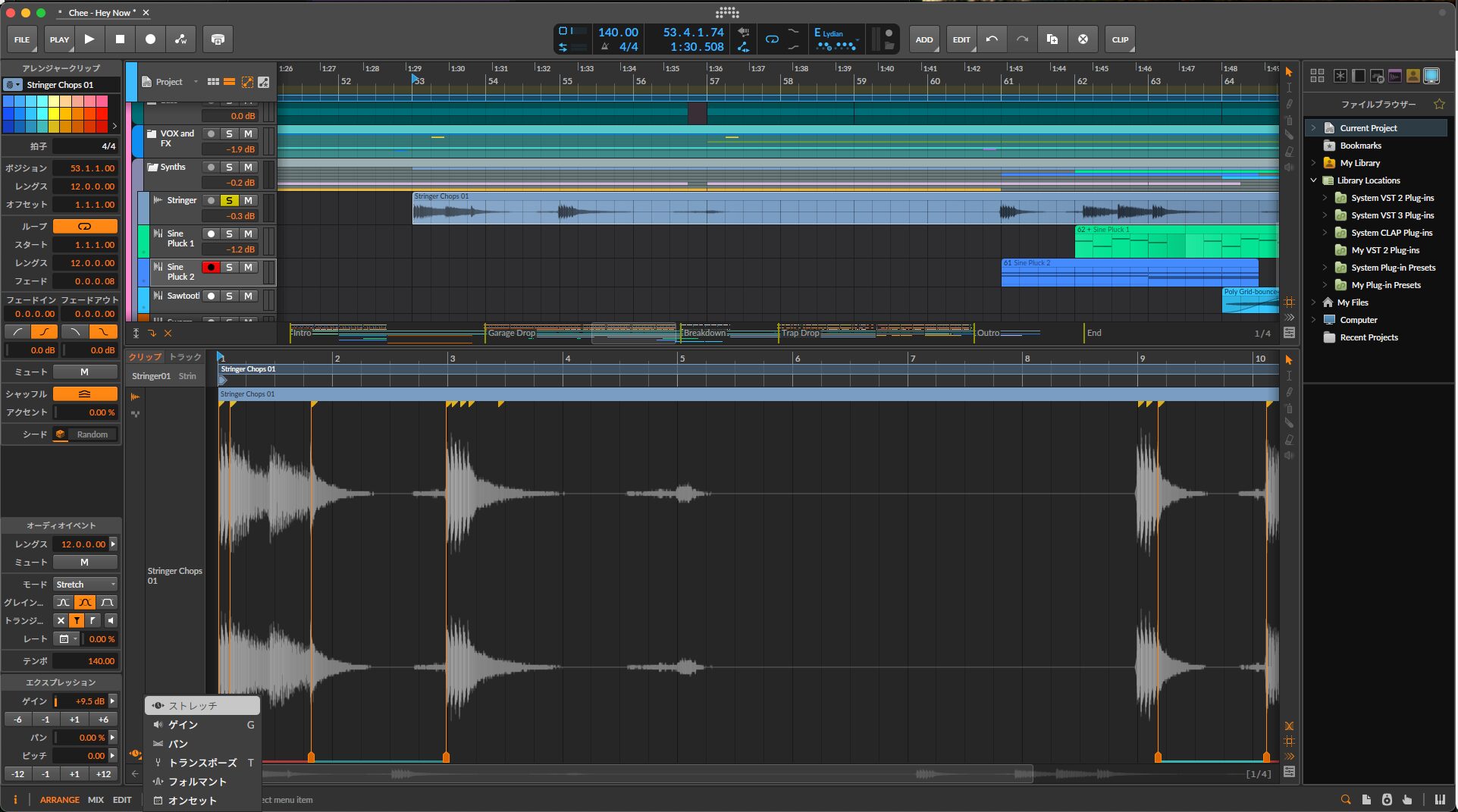Click the Undo arrow icon

[x=992, y=39]
